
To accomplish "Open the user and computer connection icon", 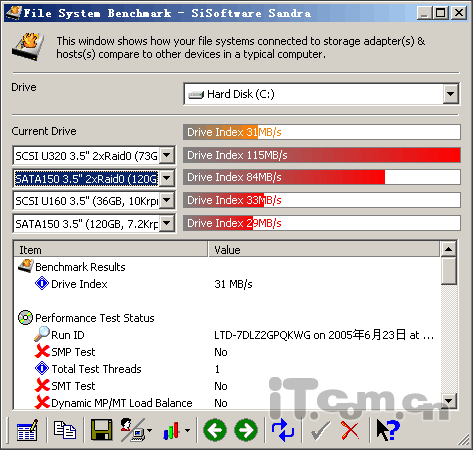I will click(x=136, y=430).
